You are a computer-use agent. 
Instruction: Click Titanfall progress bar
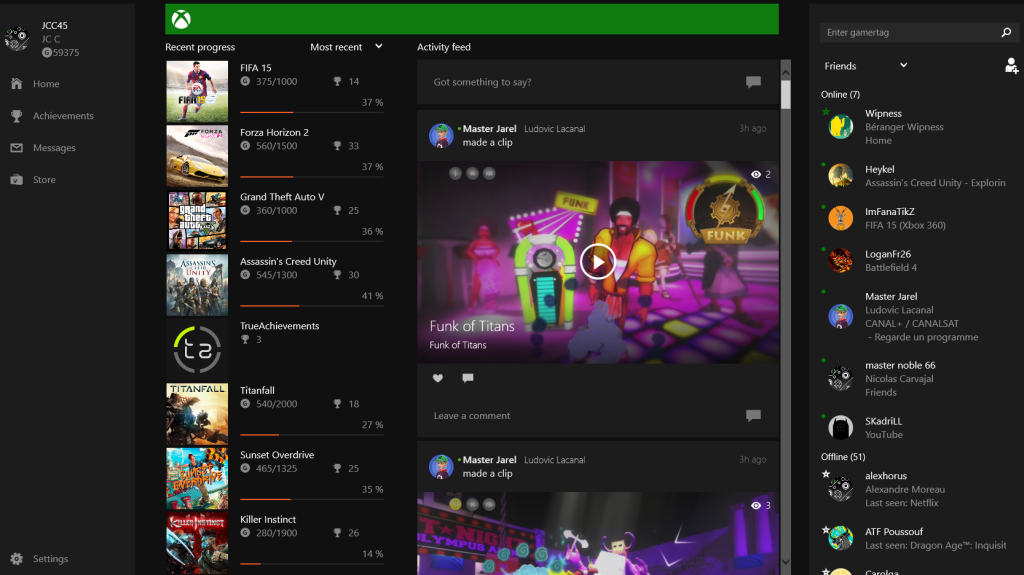pos(312,435)
